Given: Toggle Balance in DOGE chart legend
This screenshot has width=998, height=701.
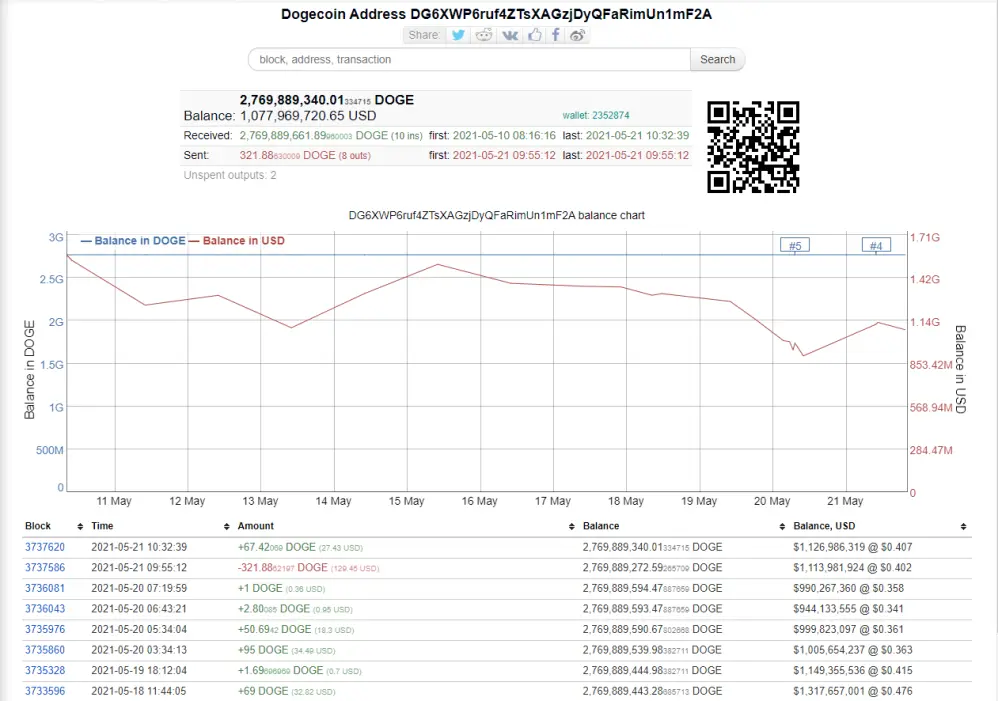Looking at the screenshot, I should [133, 241].
